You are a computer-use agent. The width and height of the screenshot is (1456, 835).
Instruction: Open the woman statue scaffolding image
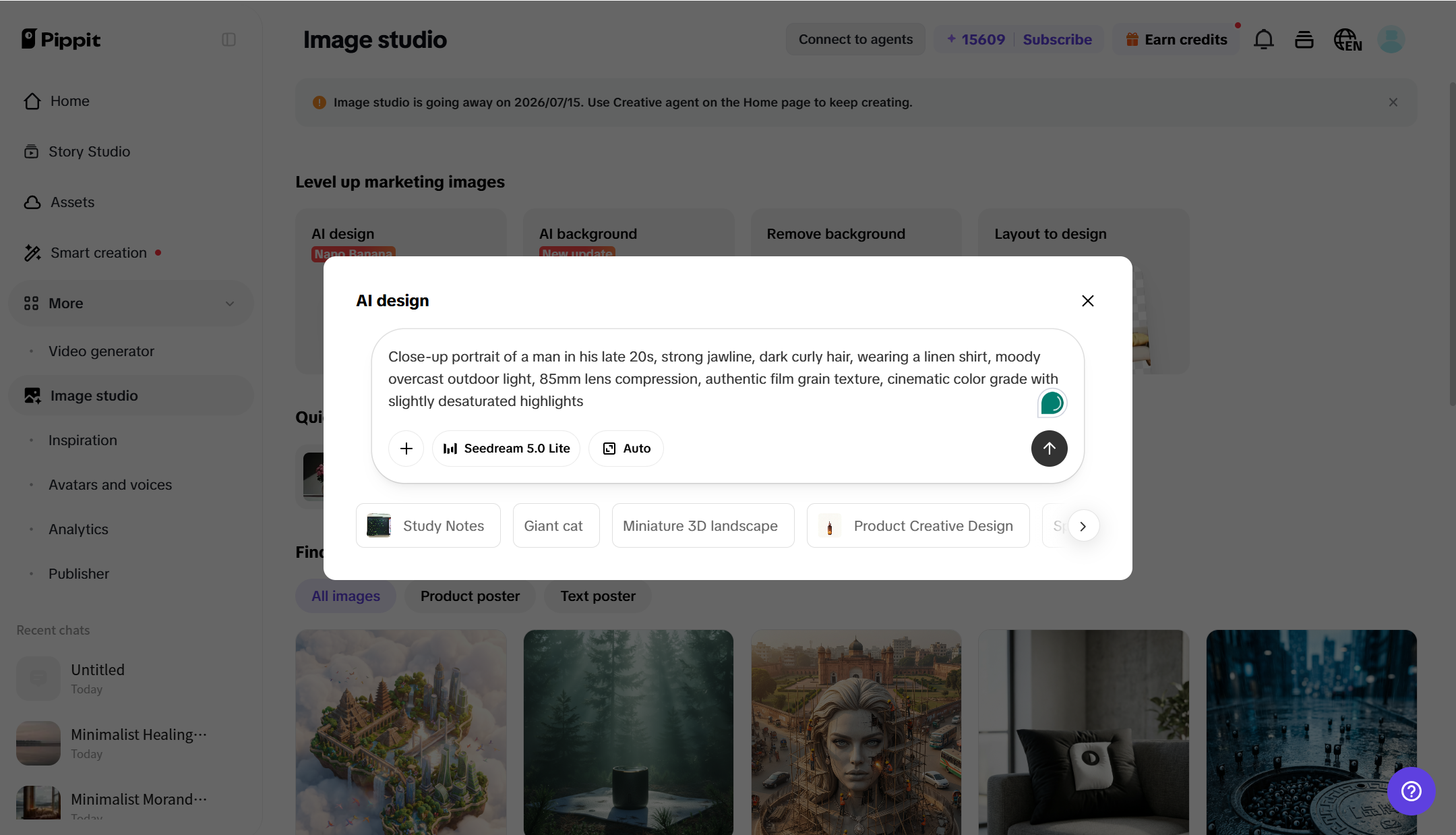pos(856,732)
